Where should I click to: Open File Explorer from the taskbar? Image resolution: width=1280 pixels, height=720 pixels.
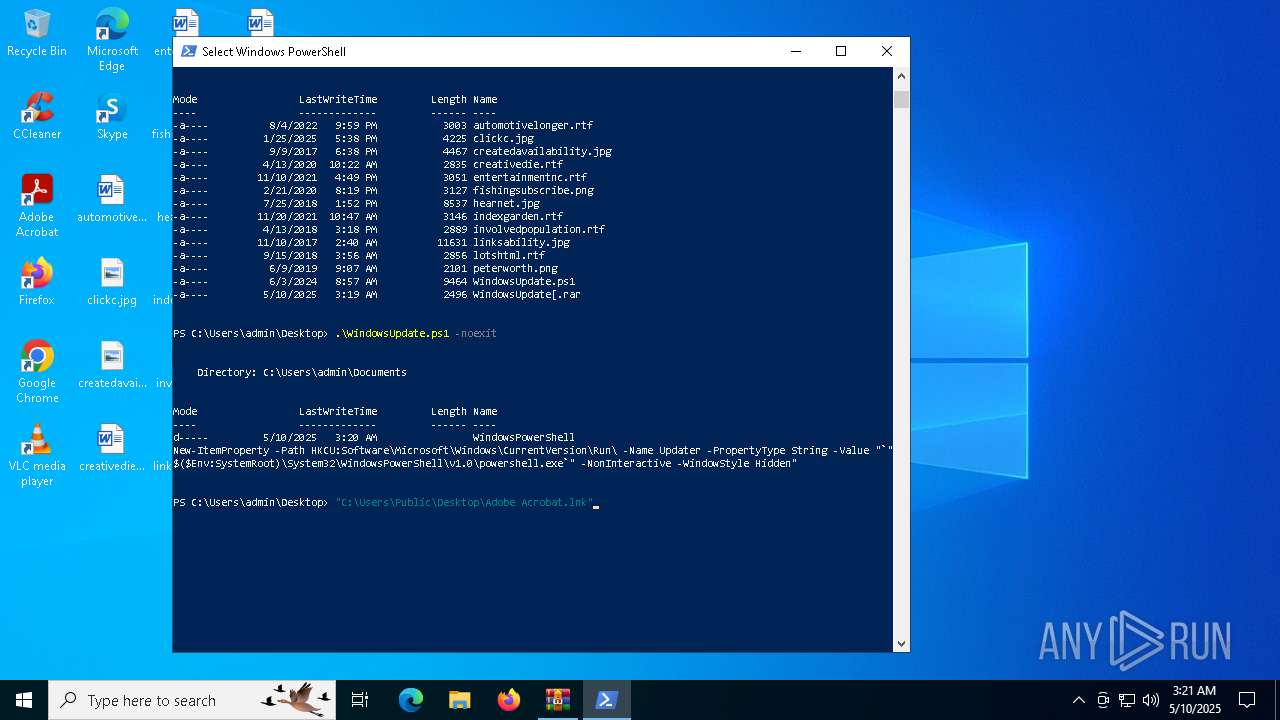(x=460, y=700)
